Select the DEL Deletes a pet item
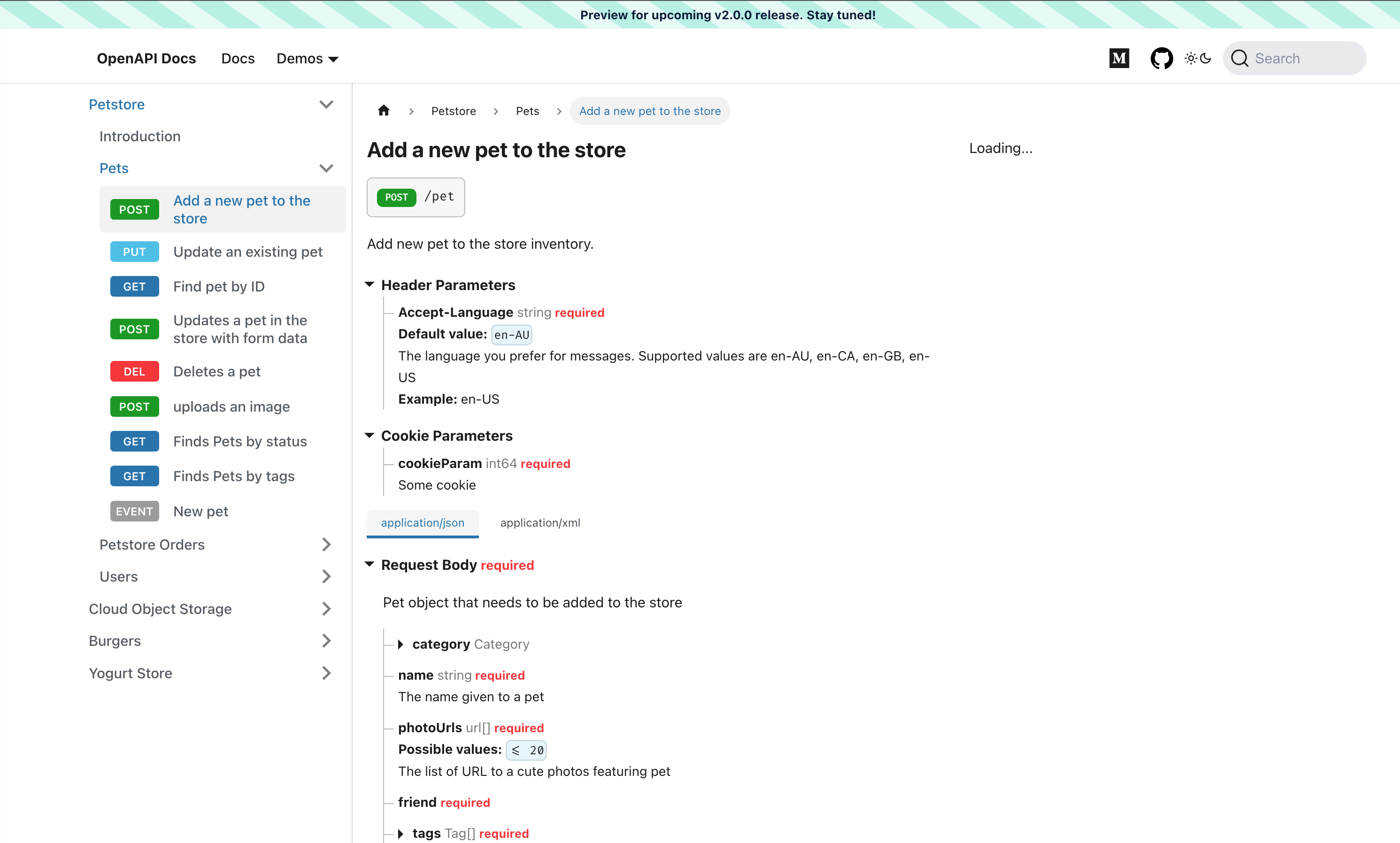The width and height of the screenshot is (1400, 843). pyautogui.click(x=216, y=371)
